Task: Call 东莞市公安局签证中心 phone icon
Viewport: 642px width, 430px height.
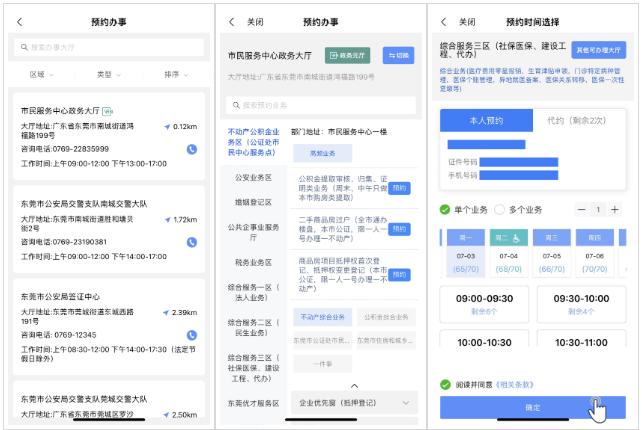Action: tap(192, 335)
